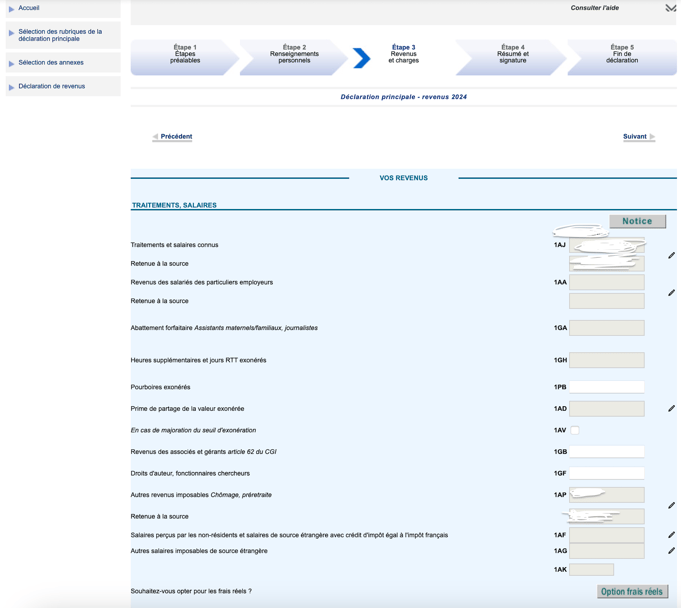Click Retenue à la source field under 1AA

[607, 301]
